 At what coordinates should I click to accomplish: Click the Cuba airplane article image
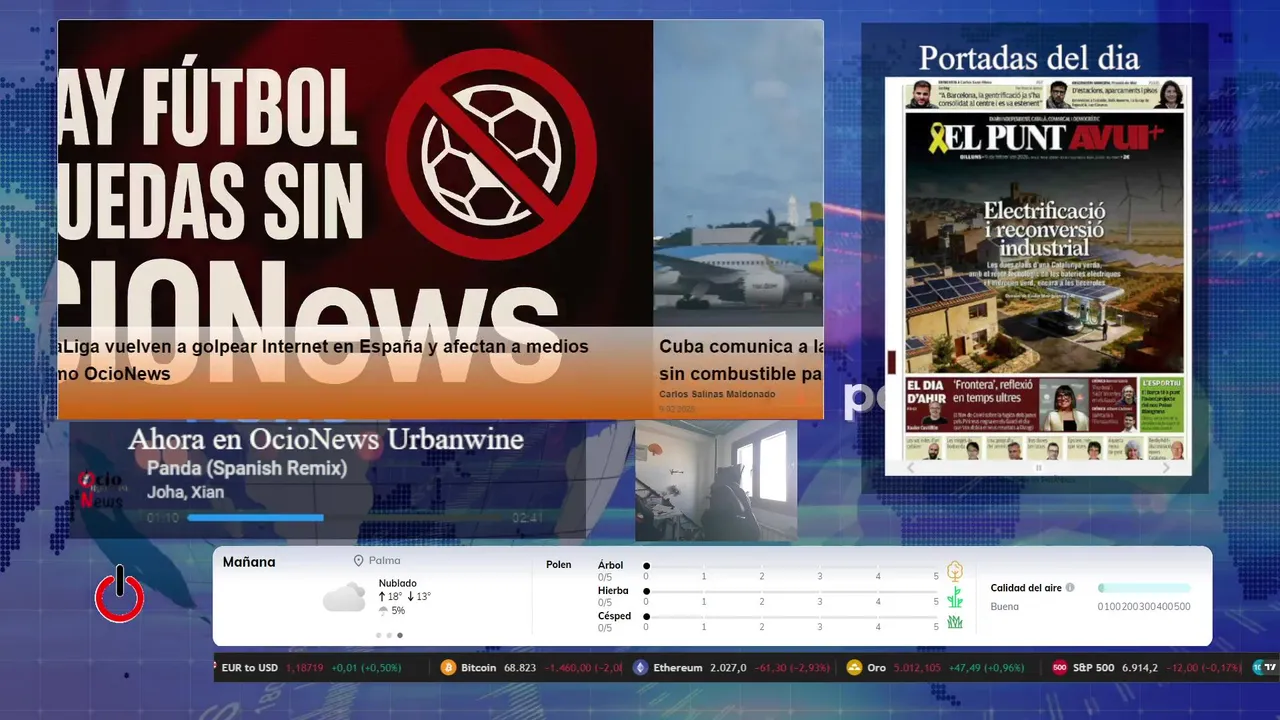pos(739,173)
